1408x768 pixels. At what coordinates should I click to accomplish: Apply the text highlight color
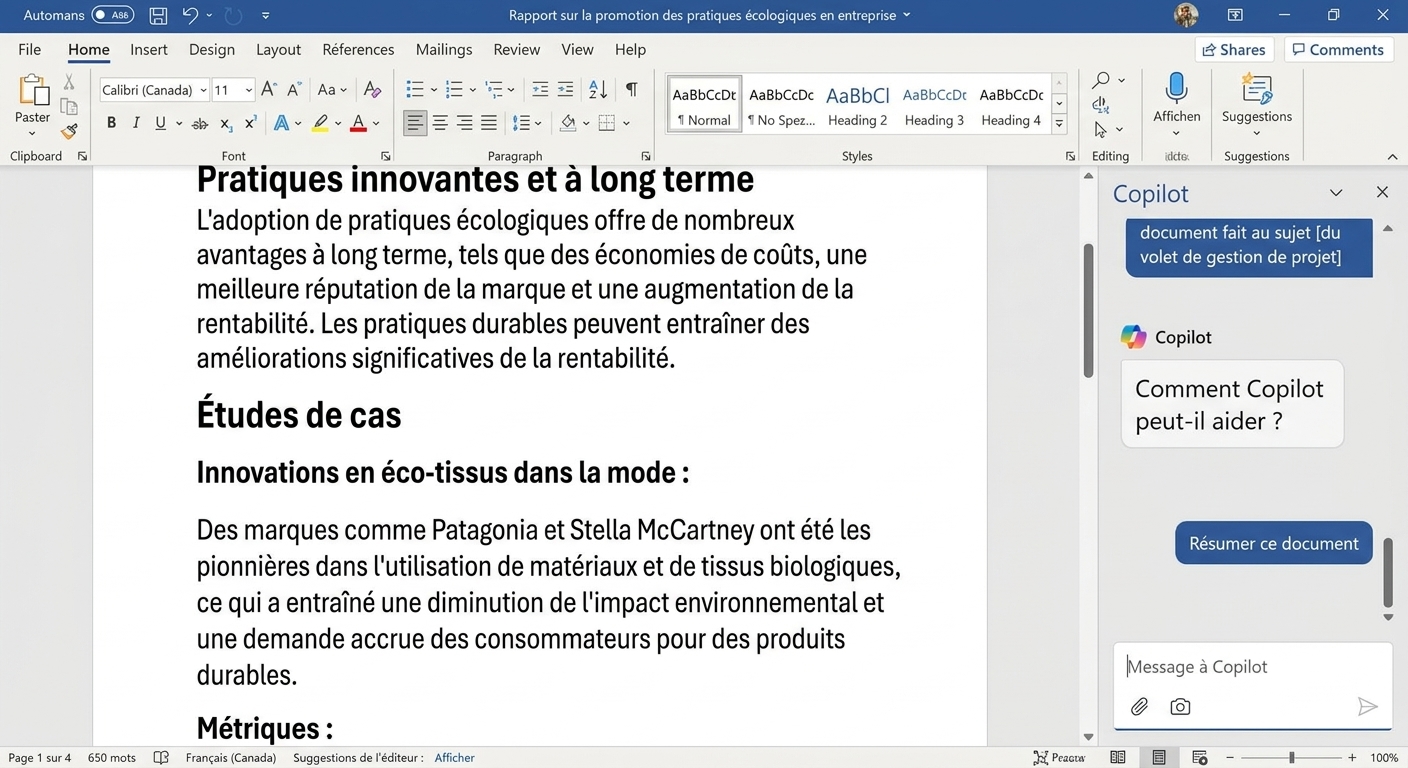pyautogui.click(x=319, y=124)
